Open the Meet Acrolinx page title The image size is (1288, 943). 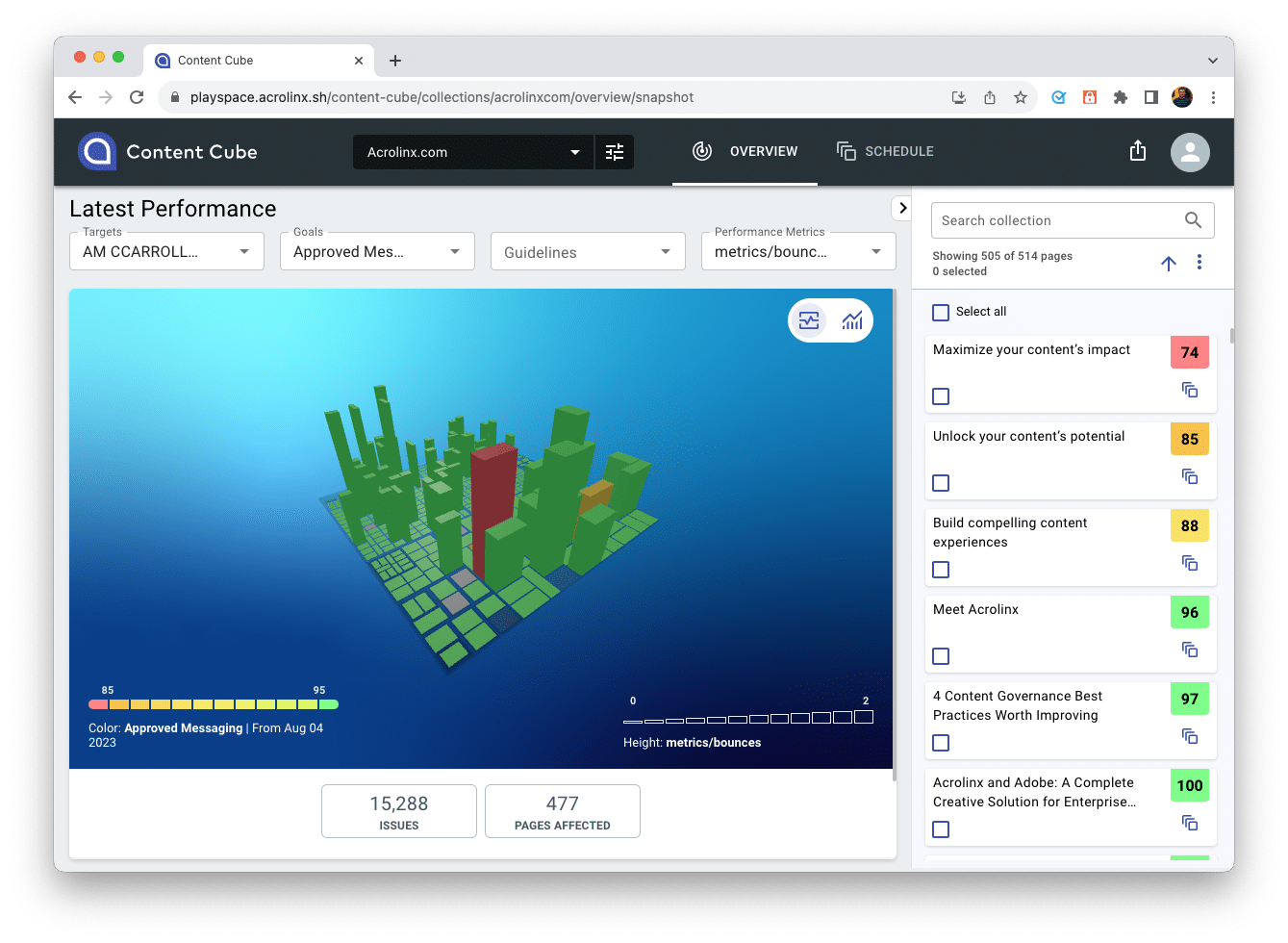975,609
